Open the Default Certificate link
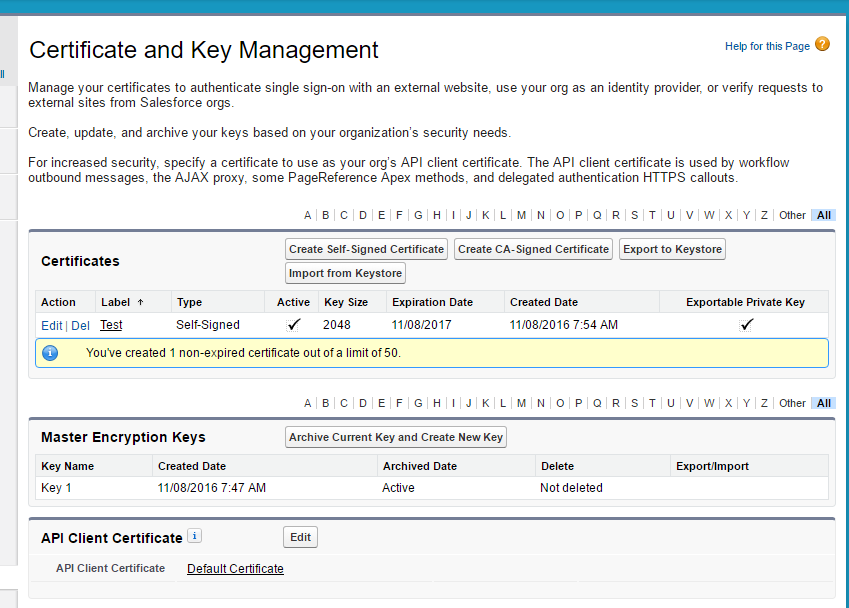 pos(235,569)
